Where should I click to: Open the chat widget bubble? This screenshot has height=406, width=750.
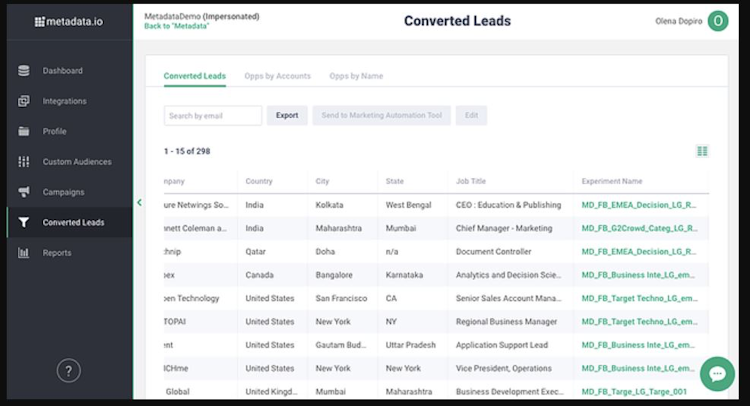click(x=717, y=374)
